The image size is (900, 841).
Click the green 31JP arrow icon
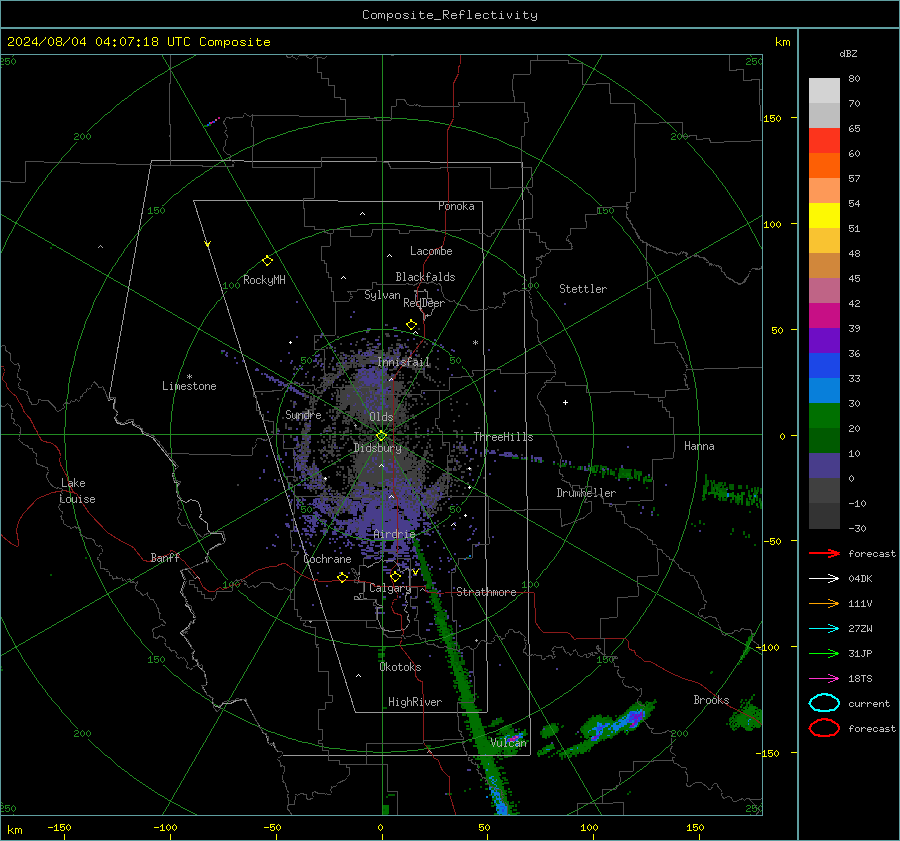[824, 653]
